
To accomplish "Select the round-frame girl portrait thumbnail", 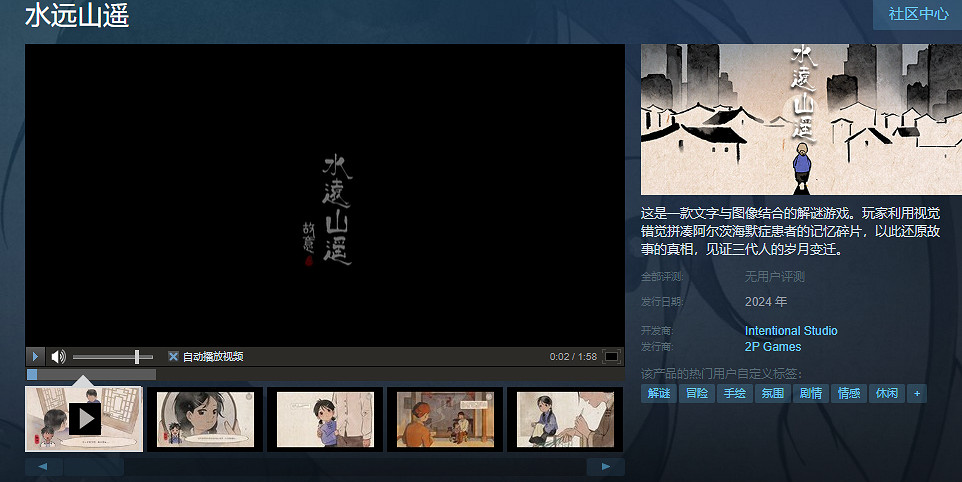I will click(205, 419).
